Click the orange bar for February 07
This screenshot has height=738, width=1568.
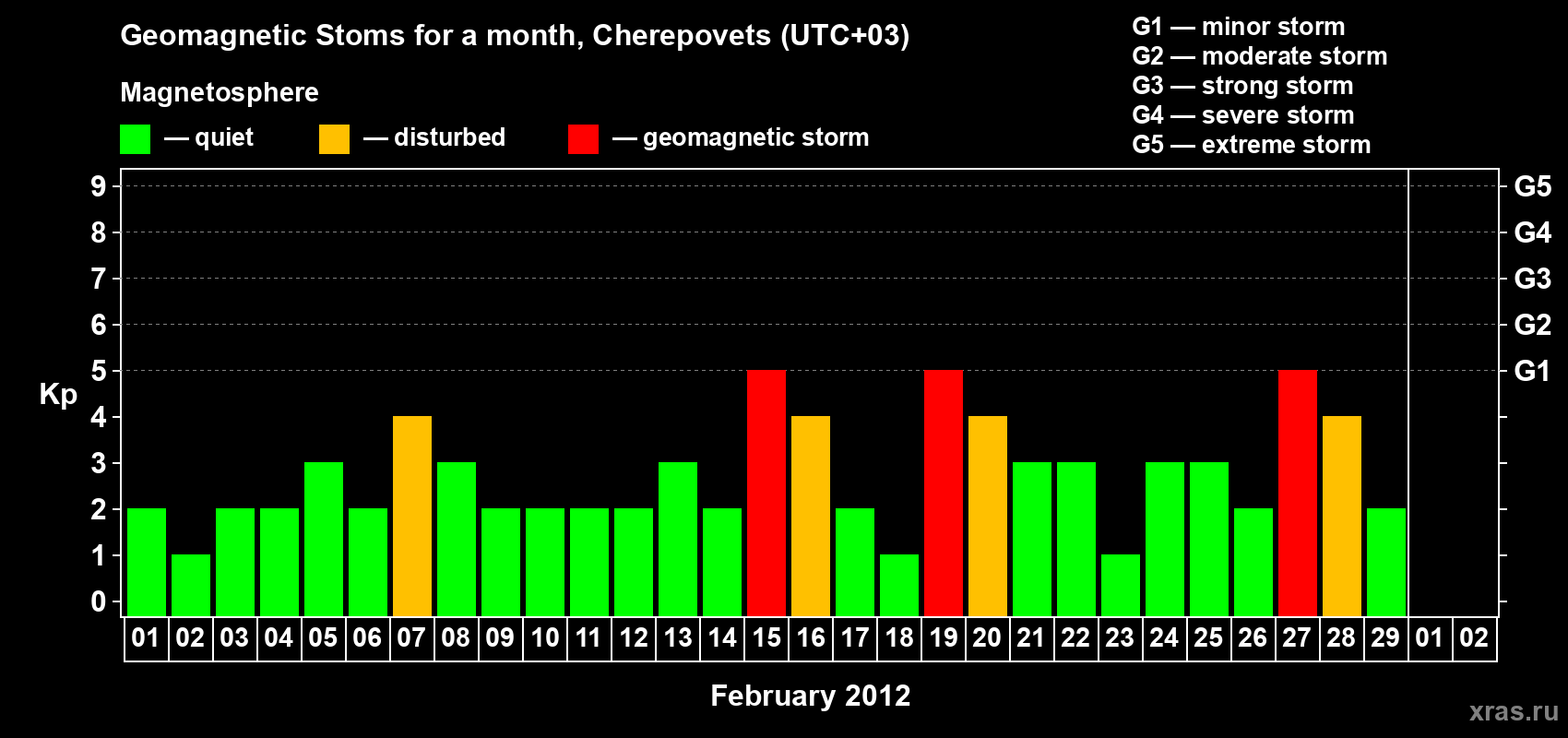(412, 517)
